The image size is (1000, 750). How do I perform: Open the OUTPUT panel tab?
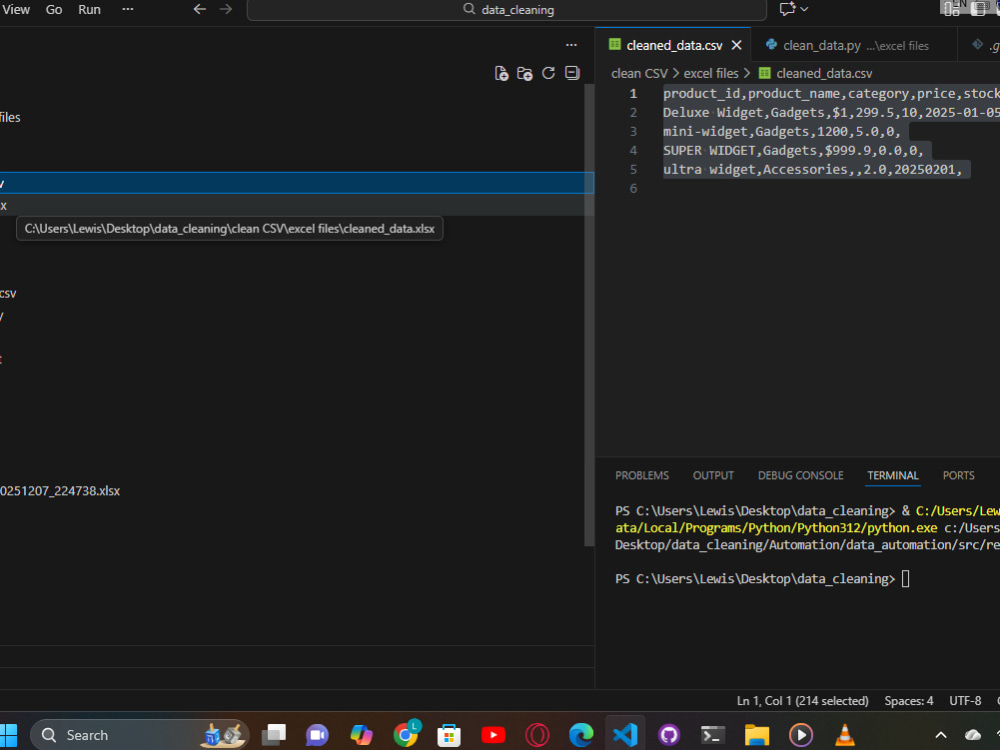(713, 475)
